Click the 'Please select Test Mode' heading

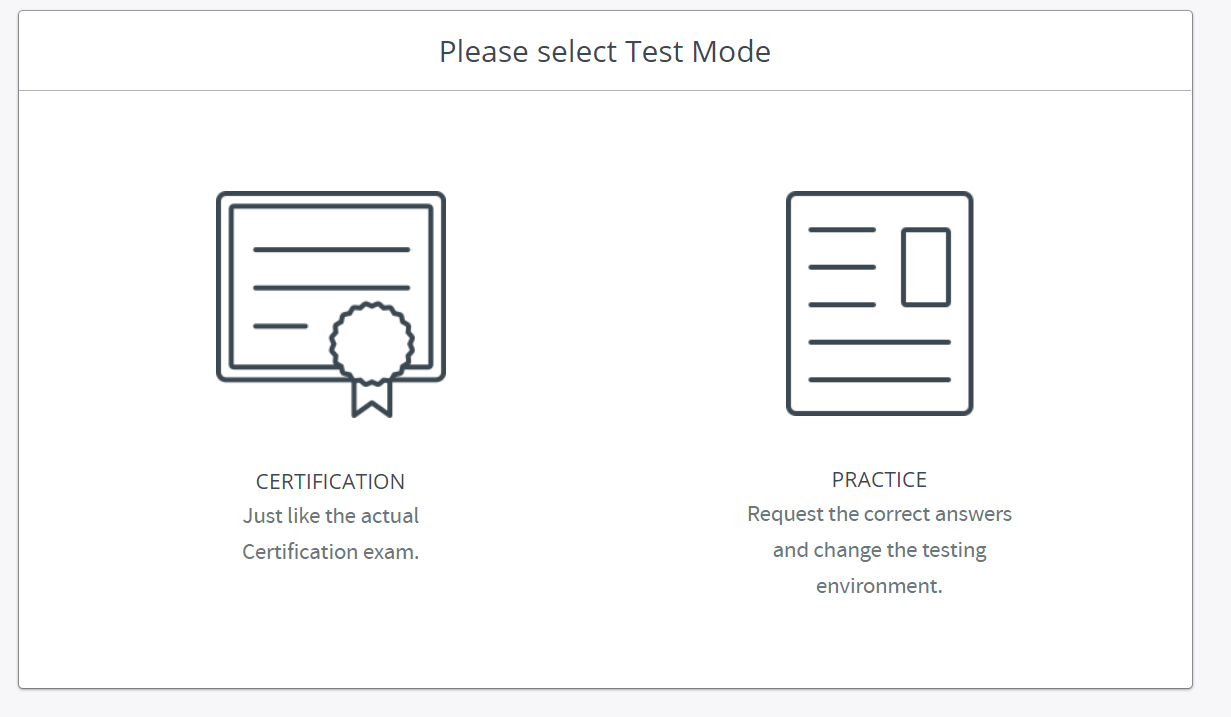[x=605, y=51]
